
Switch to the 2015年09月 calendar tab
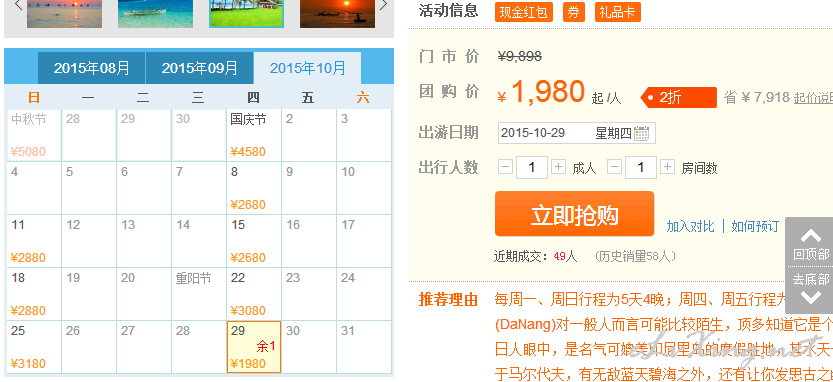click(x=200, y=68)
